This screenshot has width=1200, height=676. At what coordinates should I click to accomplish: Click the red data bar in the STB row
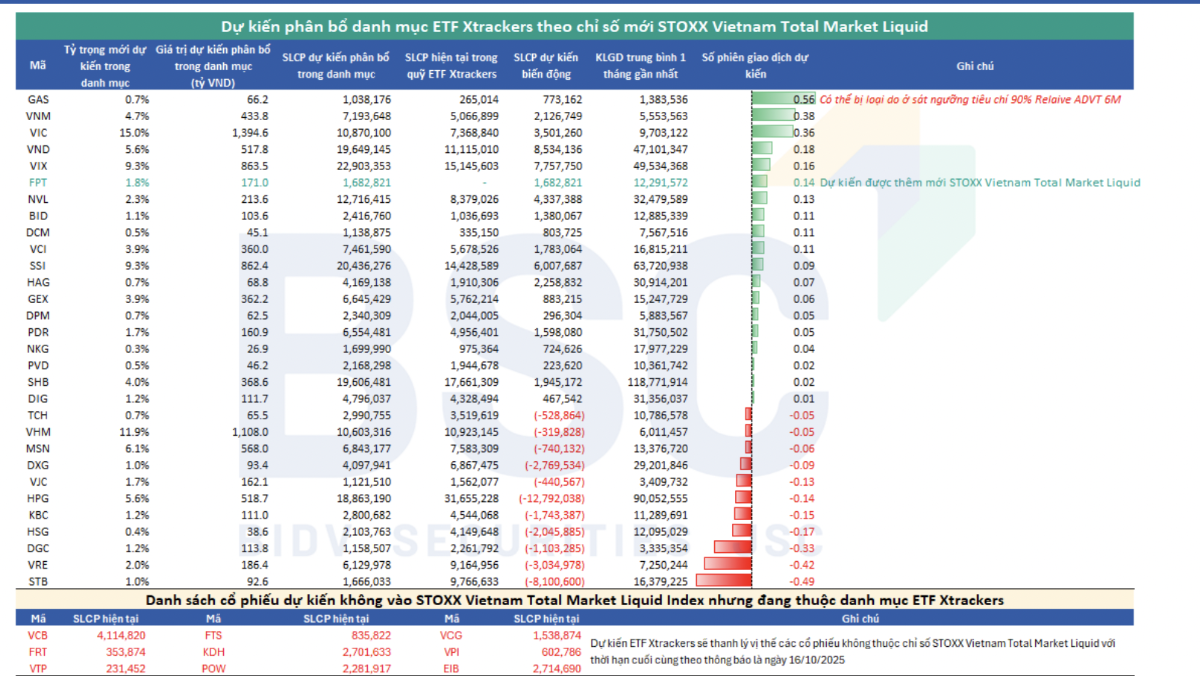(722, 580)
